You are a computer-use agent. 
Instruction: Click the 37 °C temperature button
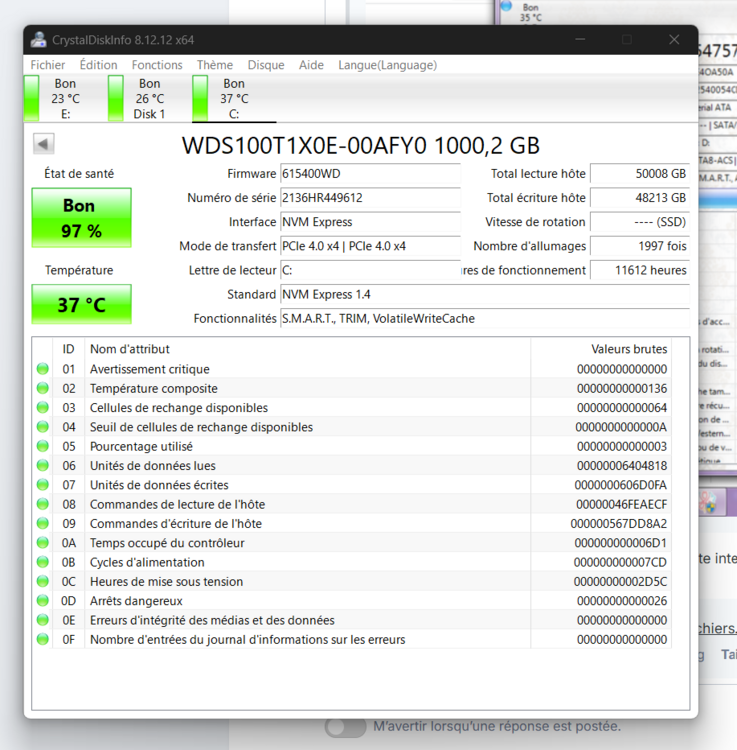(x=81, y=304)
